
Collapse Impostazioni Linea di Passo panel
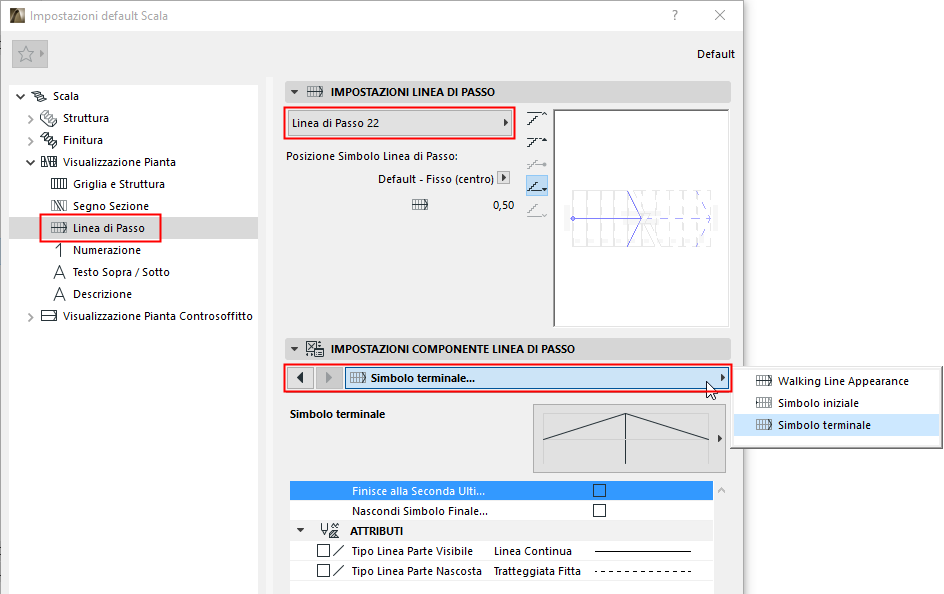(294, 92)
